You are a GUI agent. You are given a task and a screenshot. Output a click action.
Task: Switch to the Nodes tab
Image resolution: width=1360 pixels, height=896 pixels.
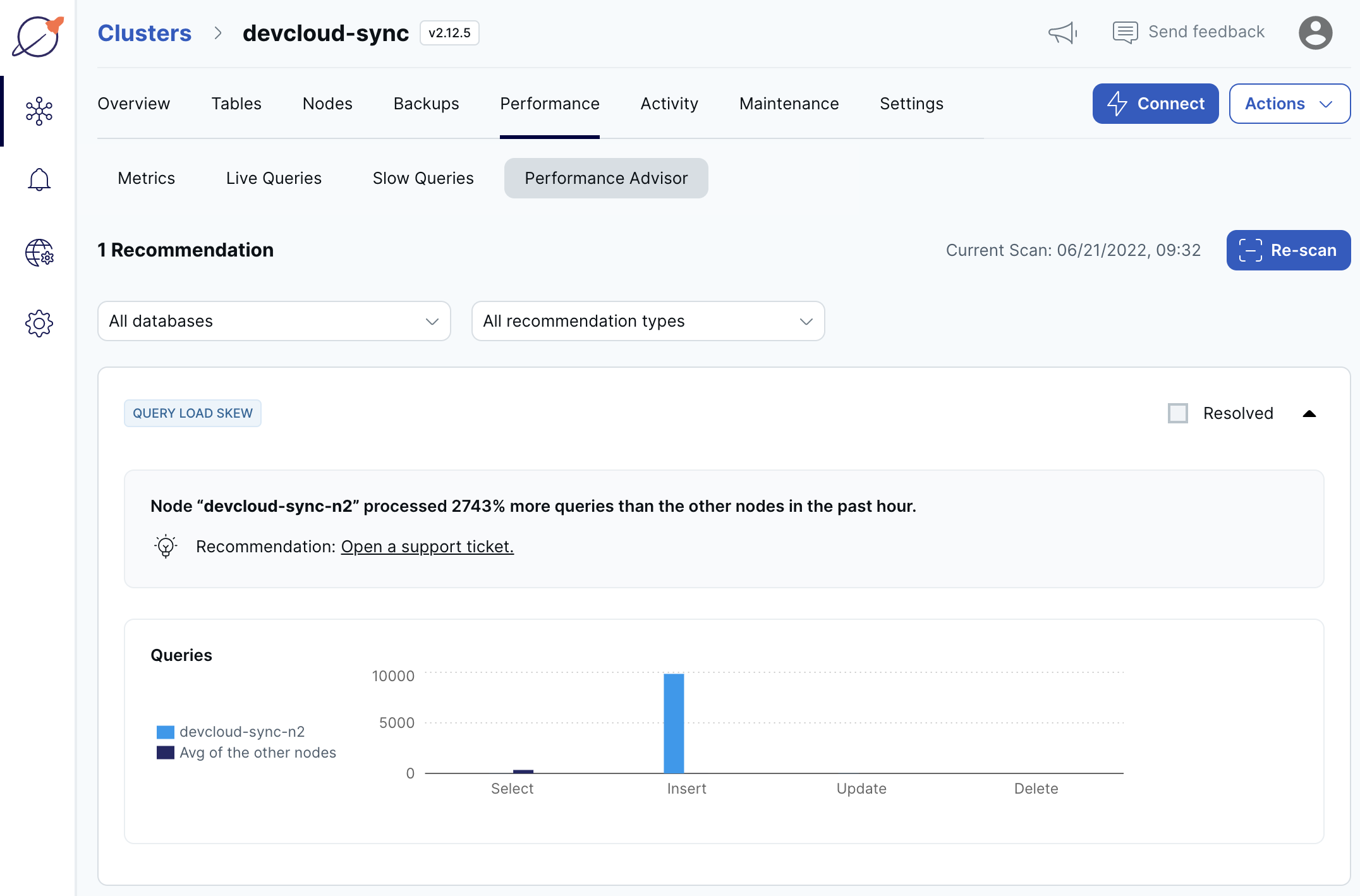pos(327,104)
